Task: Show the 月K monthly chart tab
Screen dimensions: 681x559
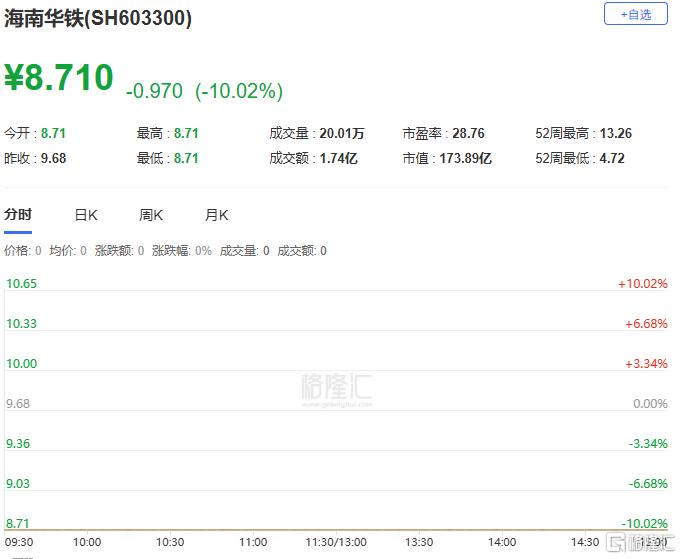Action: click(217, 215)
